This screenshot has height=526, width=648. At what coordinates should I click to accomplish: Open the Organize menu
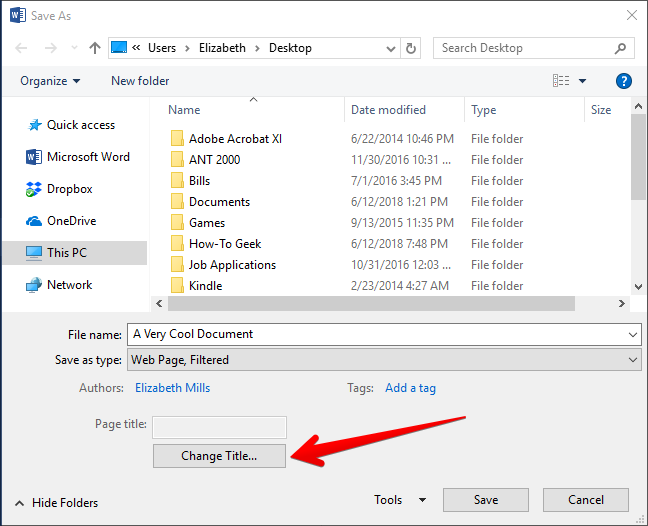(50, 81)
